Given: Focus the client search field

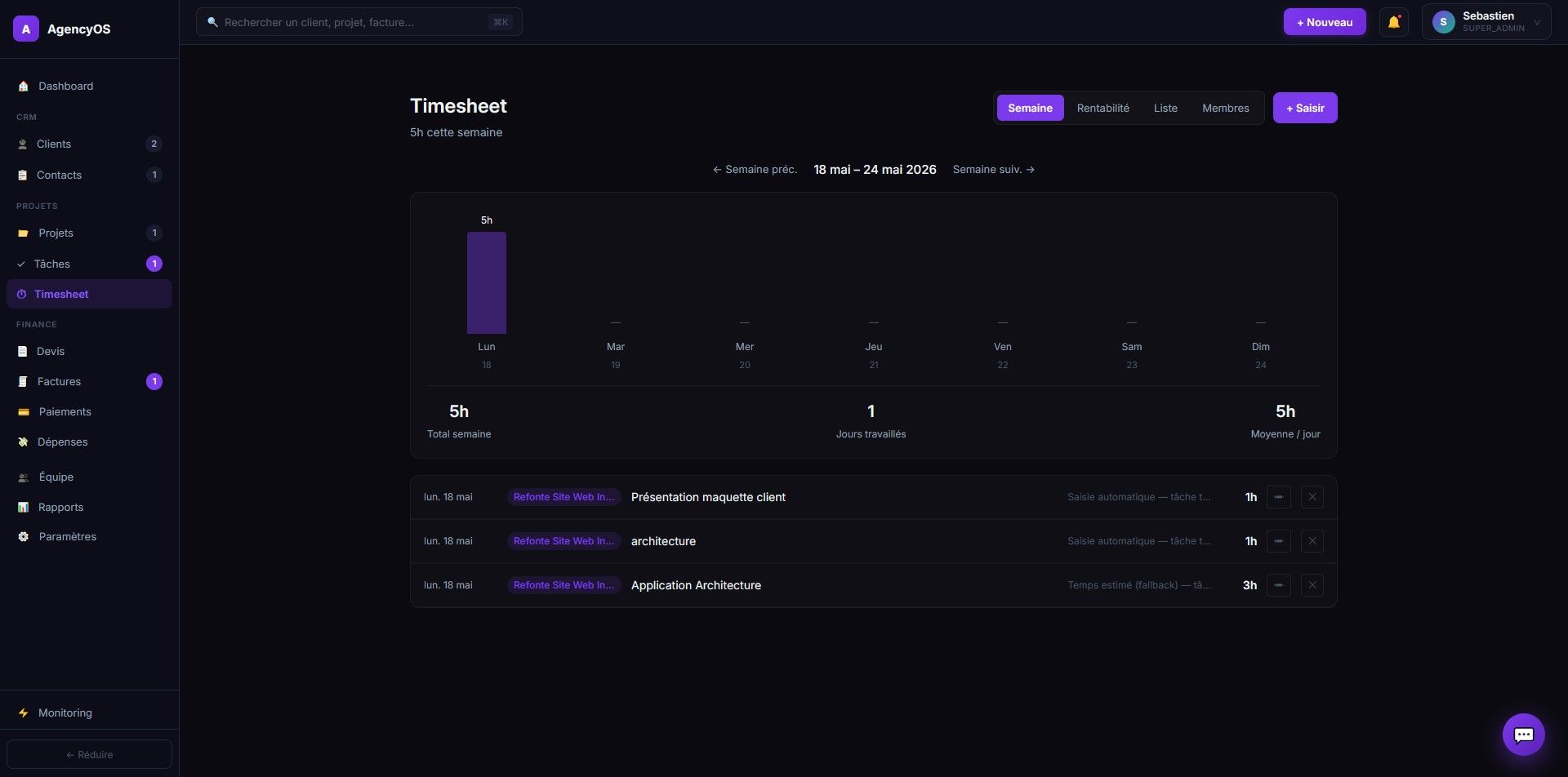Looking at the screenshot, I should [359, 22].
